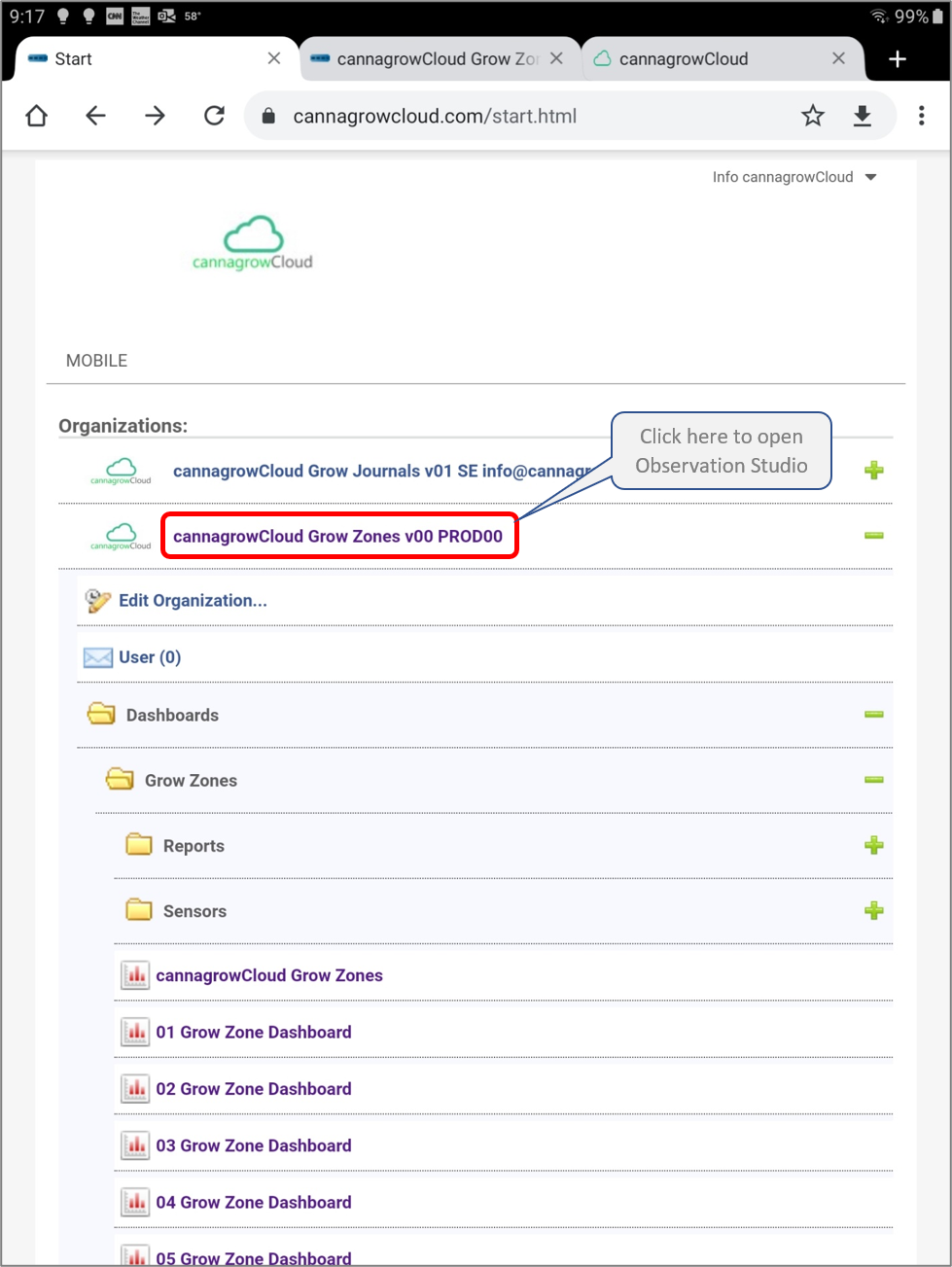Expand the Reports folder
952x1267 pixels.
[873, 846]
